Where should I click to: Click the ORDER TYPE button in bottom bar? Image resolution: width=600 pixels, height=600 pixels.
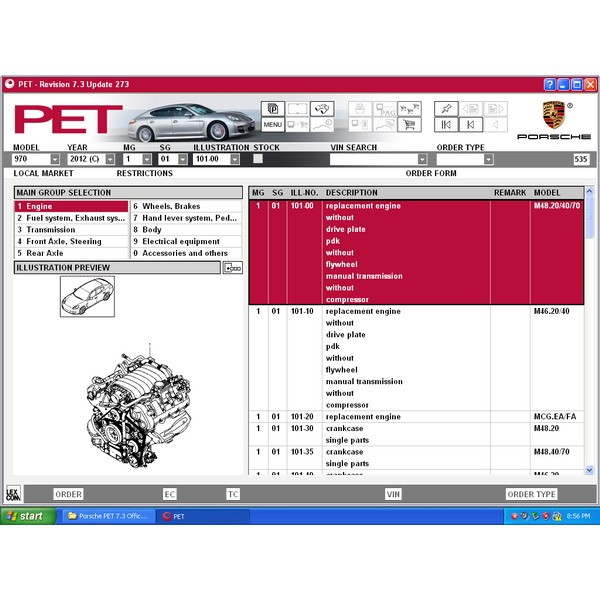[532, 494]
